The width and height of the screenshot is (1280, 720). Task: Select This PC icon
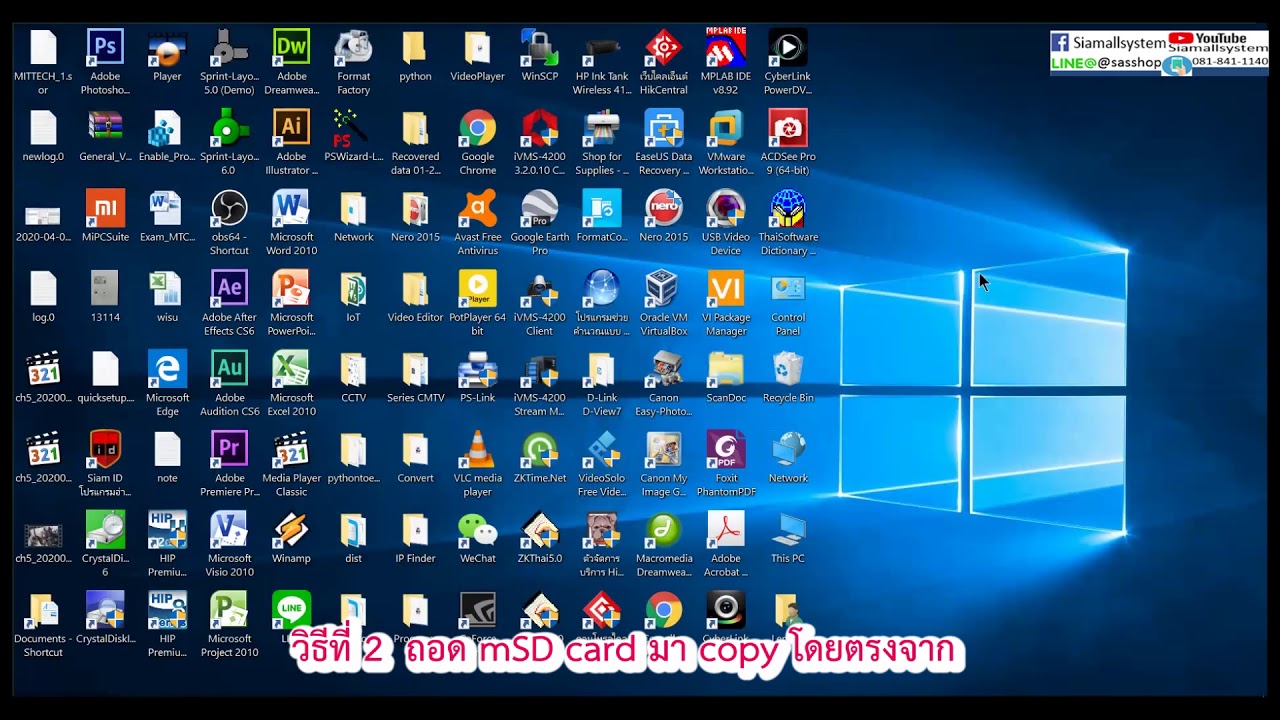coord(787,530)
